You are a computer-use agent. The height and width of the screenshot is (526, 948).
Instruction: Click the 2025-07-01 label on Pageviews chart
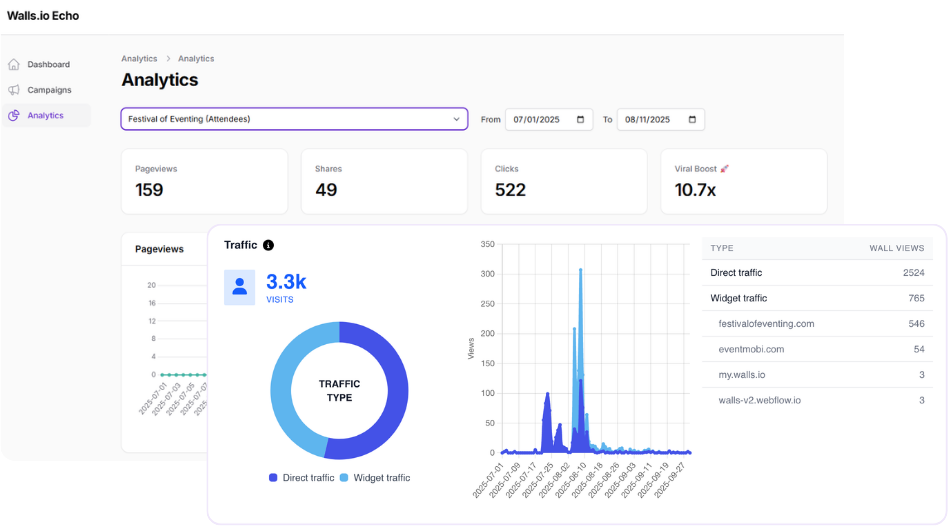(x=152, y=399)
